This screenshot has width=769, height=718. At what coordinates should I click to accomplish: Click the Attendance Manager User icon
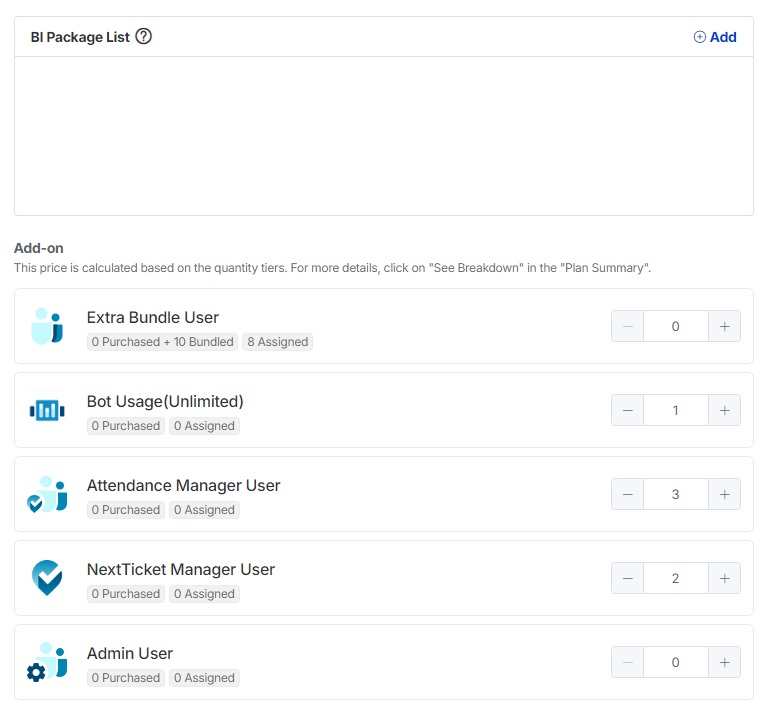click(x=47, y=494)
